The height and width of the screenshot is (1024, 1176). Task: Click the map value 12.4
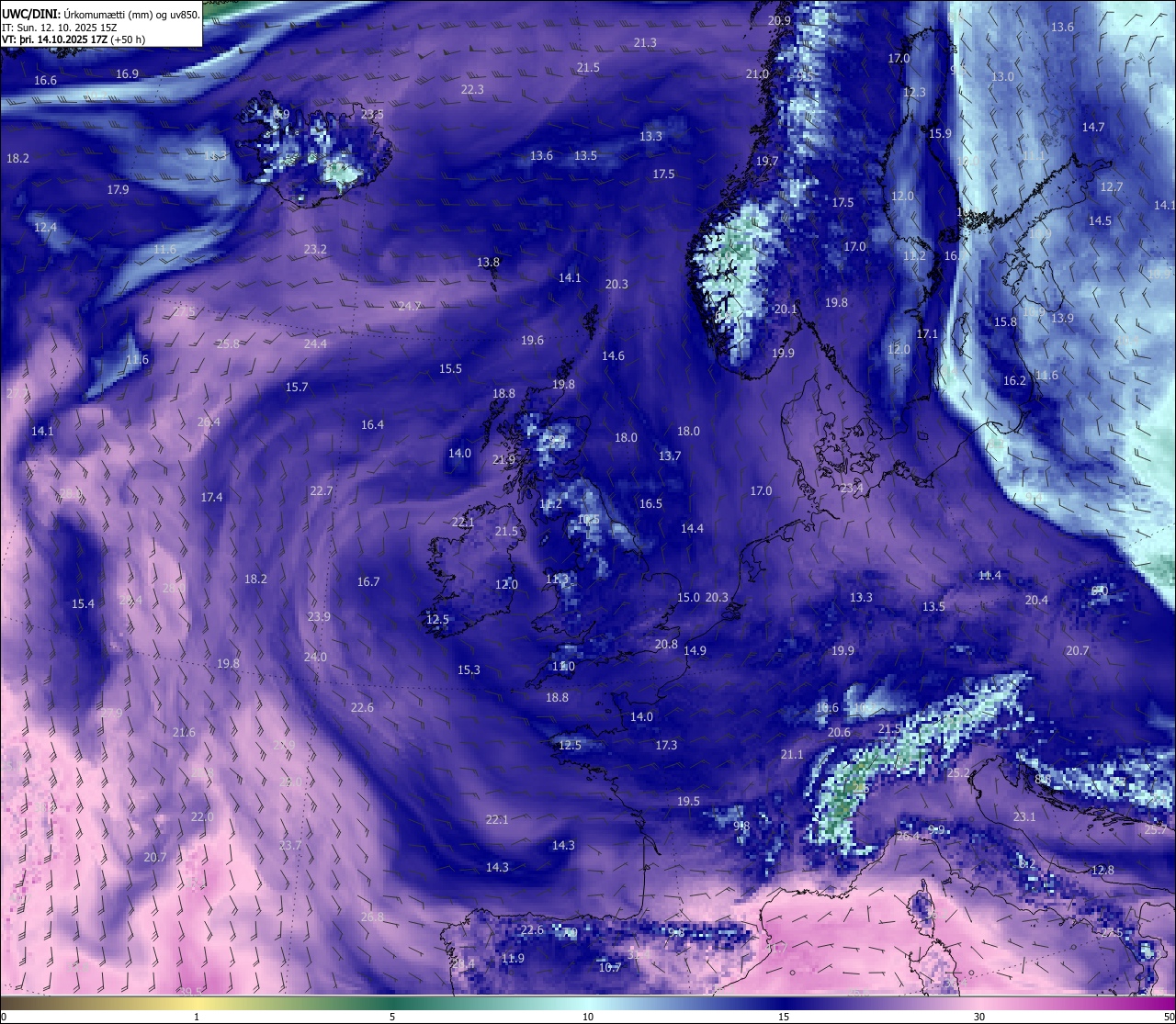point(45,228)
